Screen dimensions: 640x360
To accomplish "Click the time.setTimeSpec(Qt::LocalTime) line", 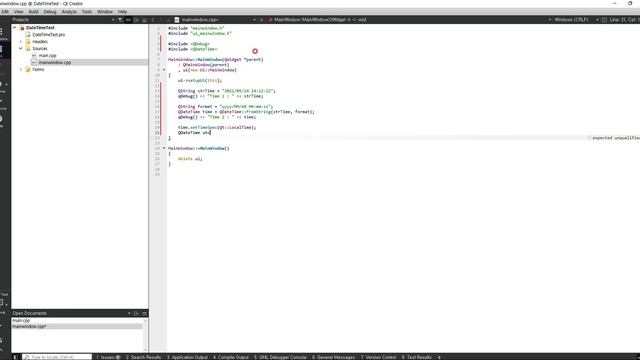I will 217,127.
